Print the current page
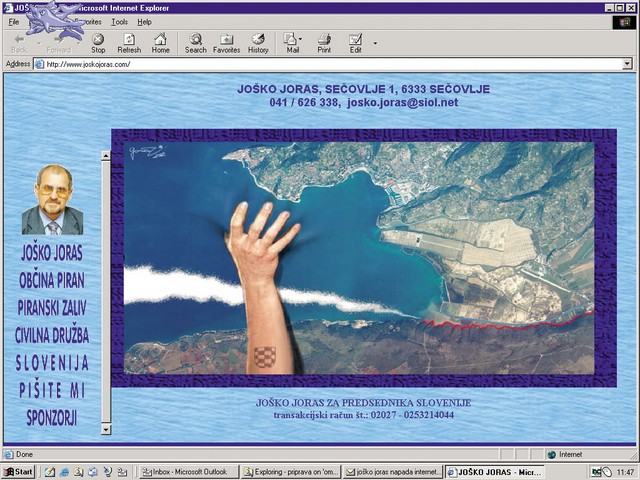Image resolution: width=640 pixels, height=480 pixels. (324, 44)
